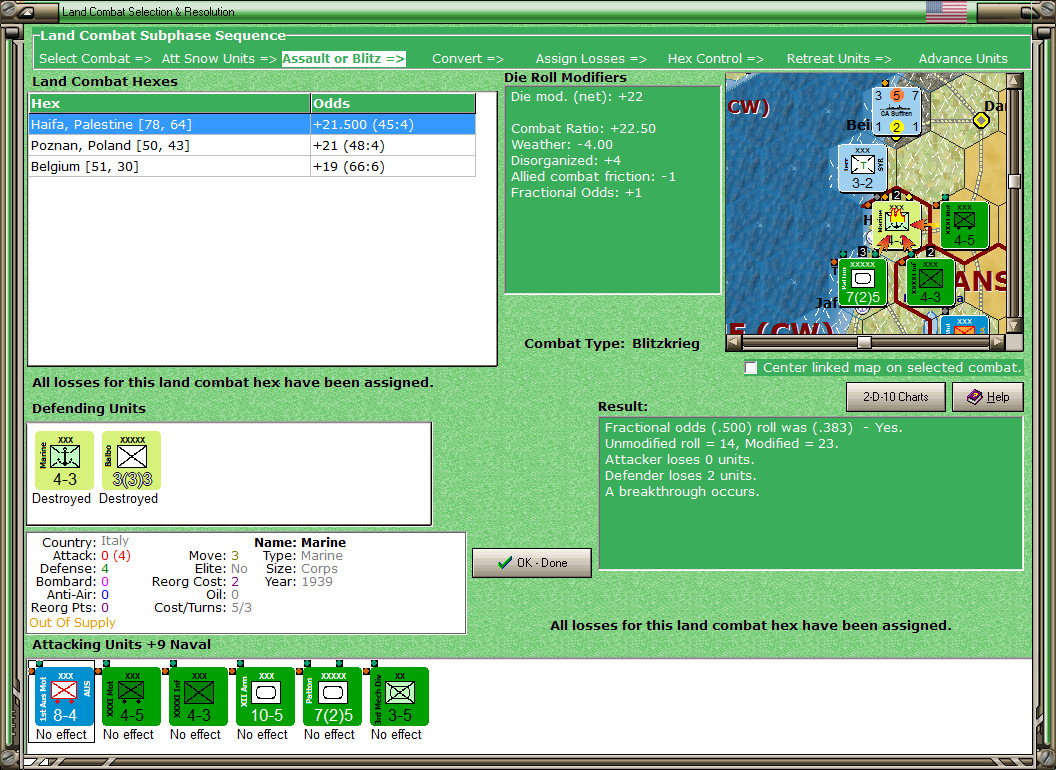Click Retreat Units subphase step
Image resolution: width=1056 pixels, height=770 pixels.
pos(839,59)
